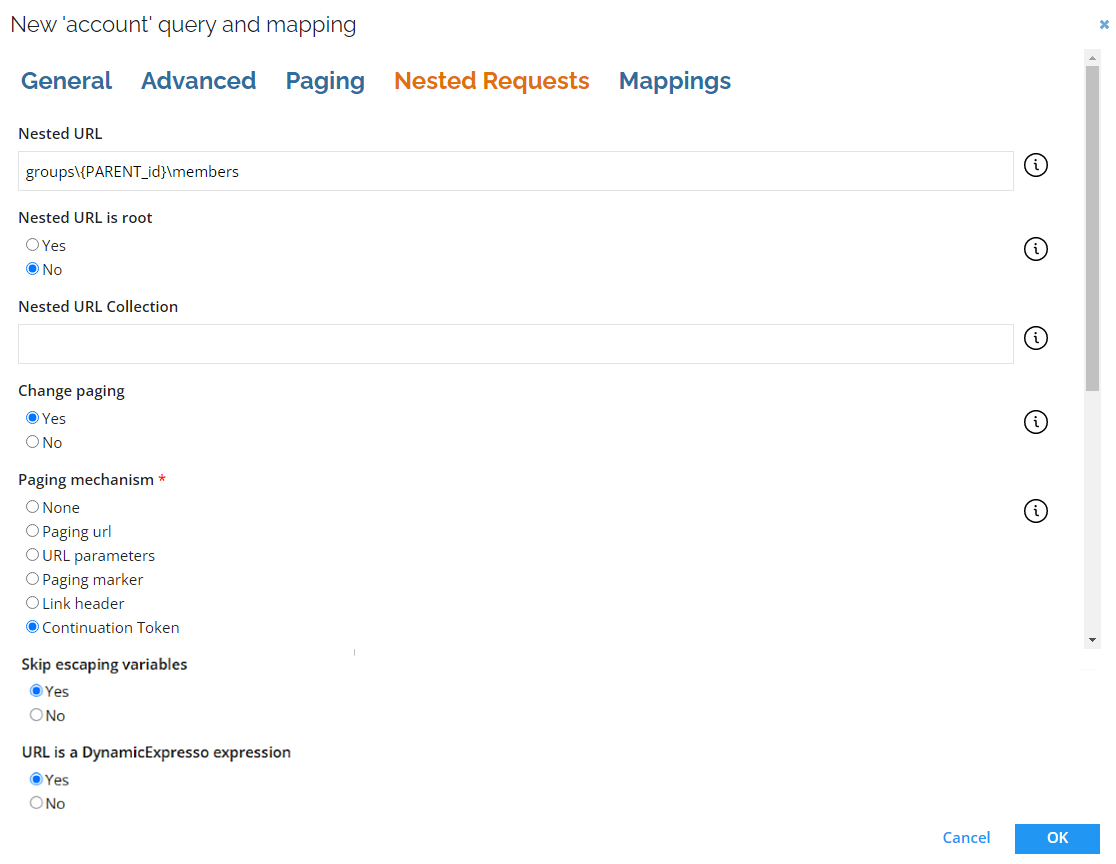Show info for Nested URL is root
The height and width of the screenshot is (864, 1116).
pyautogui.click(x=1036, y=249)
